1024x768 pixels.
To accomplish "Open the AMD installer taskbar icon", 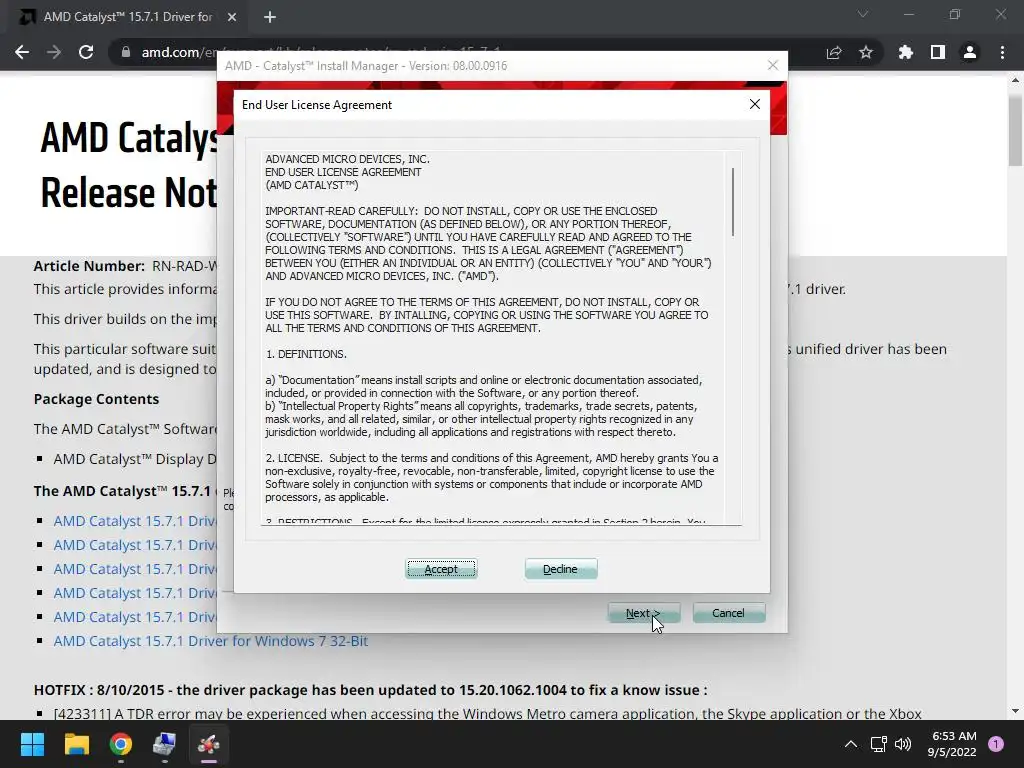I will [x=209, y=744].
